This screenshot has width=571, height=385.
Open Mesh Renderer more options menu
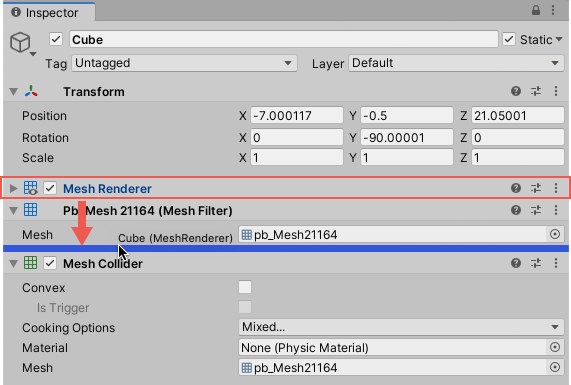click(556, 188)
